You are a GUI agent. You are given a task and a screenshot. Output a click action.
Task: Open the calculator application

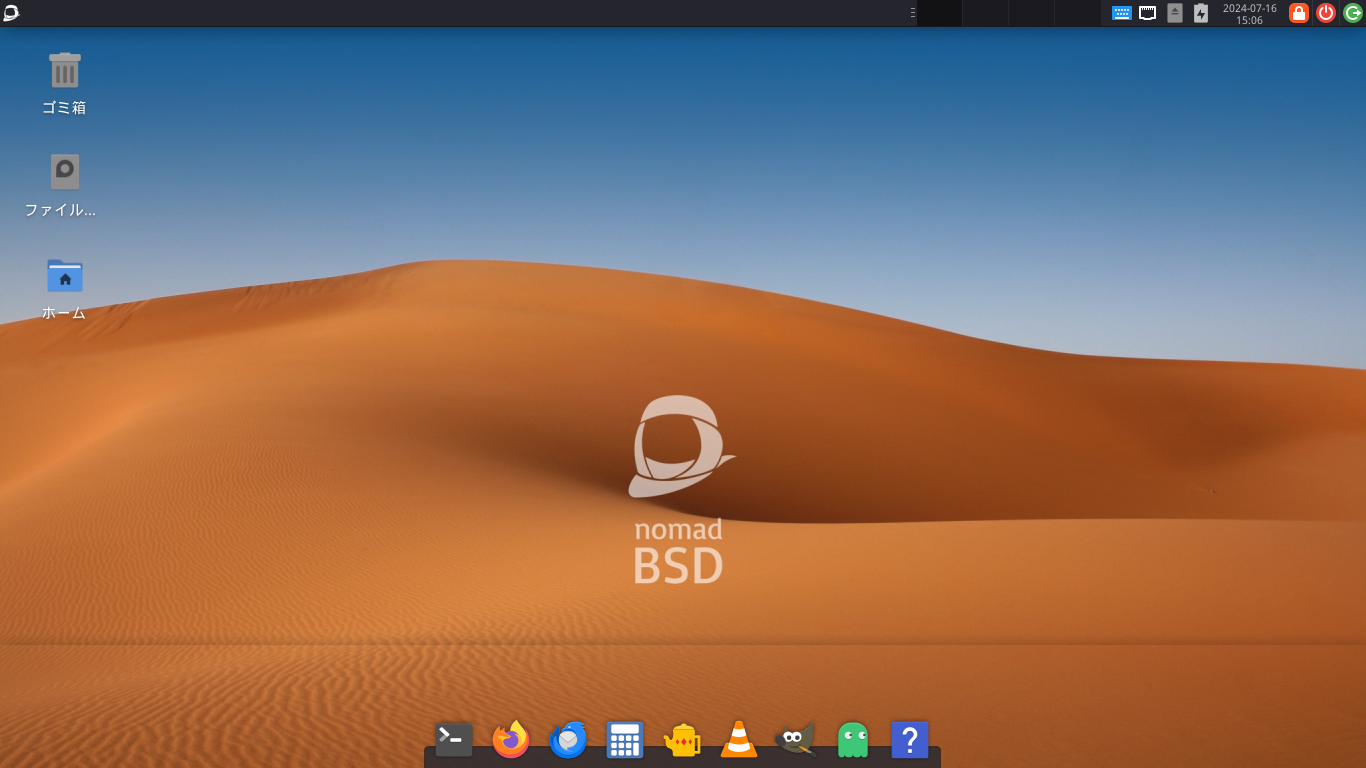coord(624,740)
